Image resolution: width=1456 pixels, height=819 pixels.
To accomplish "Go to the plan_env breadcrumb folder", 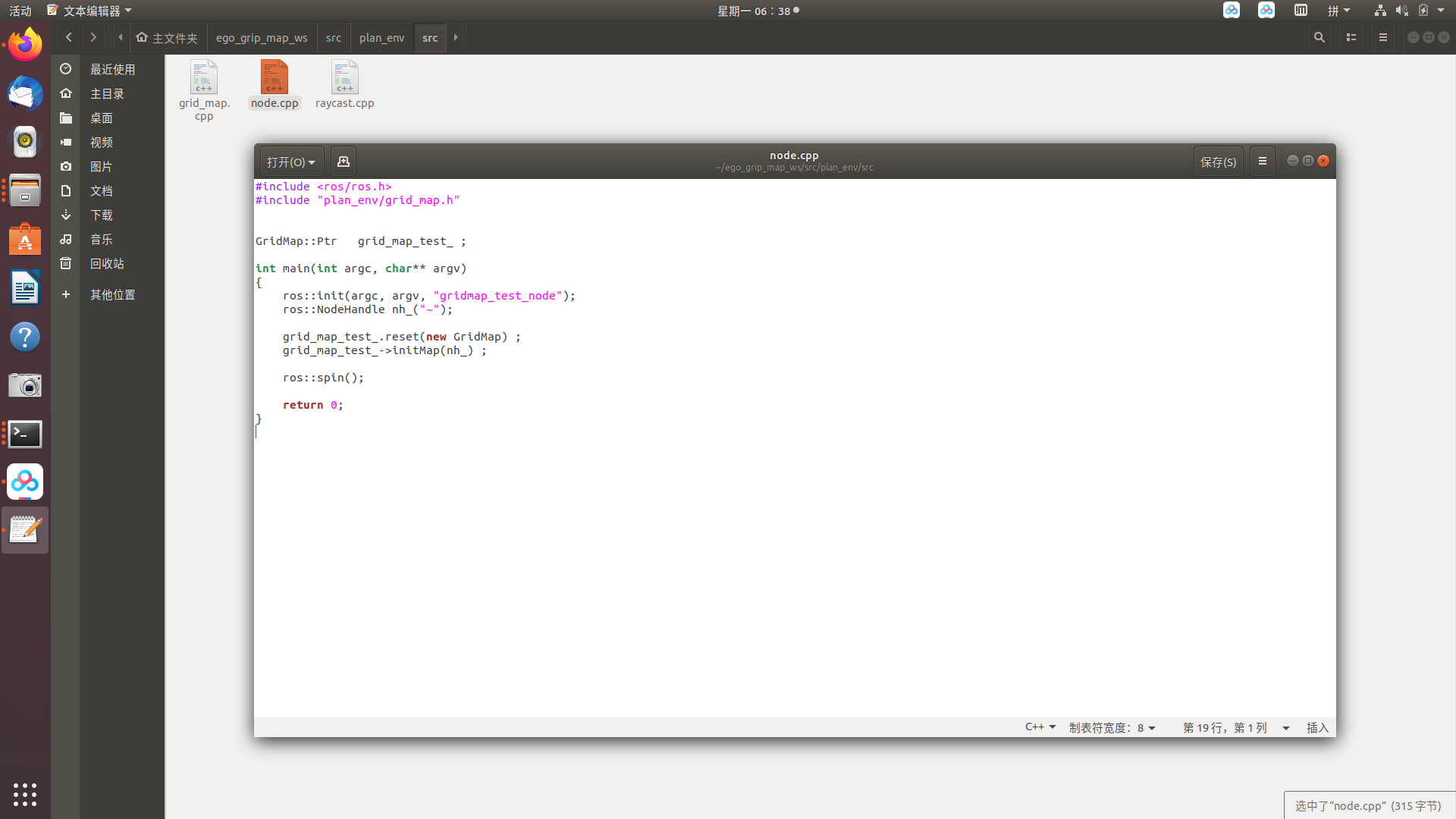I will pyautogui.click(x=381, y=38).
